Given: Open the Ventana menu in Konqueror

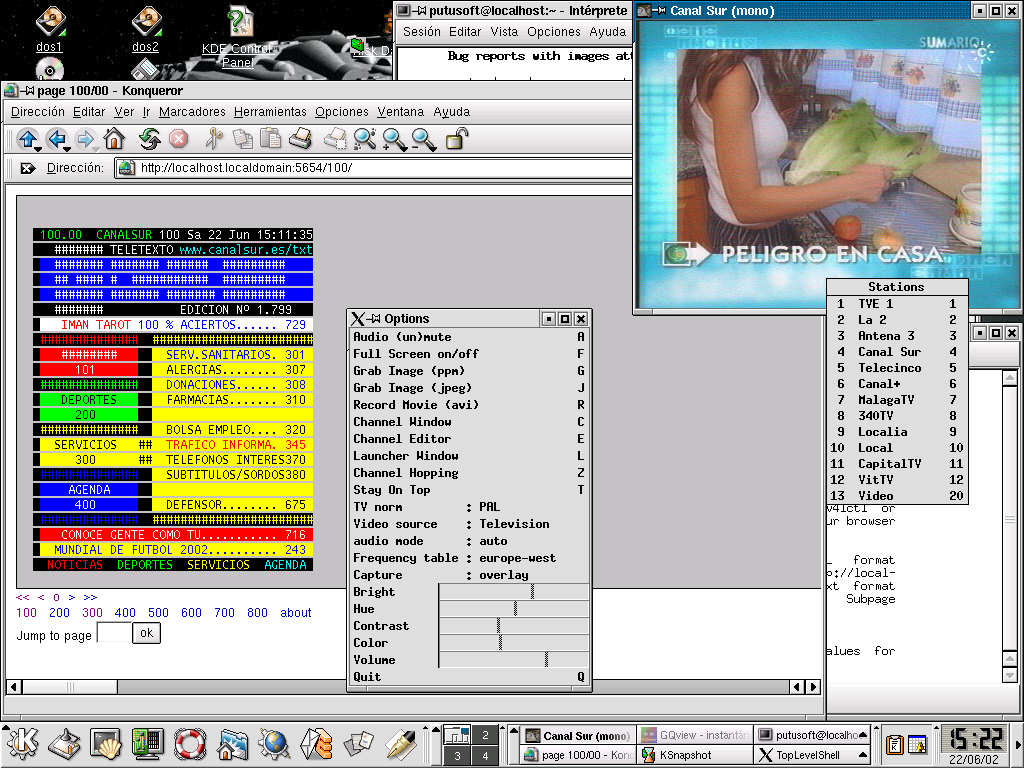Looking at the screenshot, I should pos(400,112).
